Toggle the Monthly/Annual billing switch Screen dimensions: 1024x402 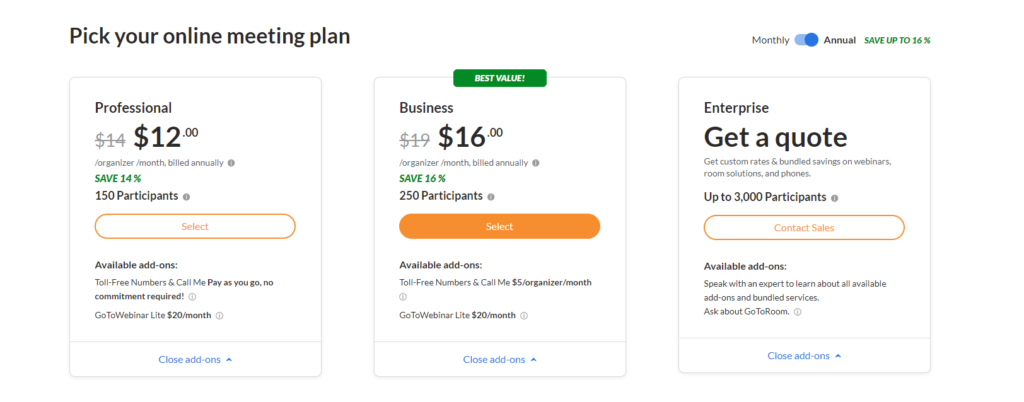pyautogui.click(x=807, y=40)
